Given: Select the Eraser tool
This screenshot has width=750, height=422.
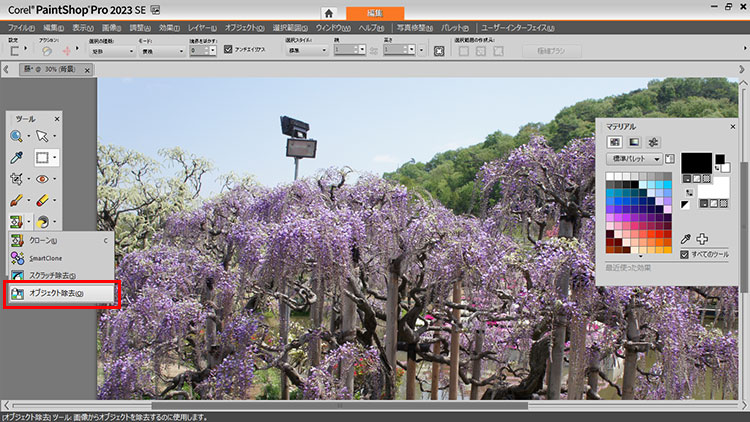Looking at the screenshot, I should 42,200.
